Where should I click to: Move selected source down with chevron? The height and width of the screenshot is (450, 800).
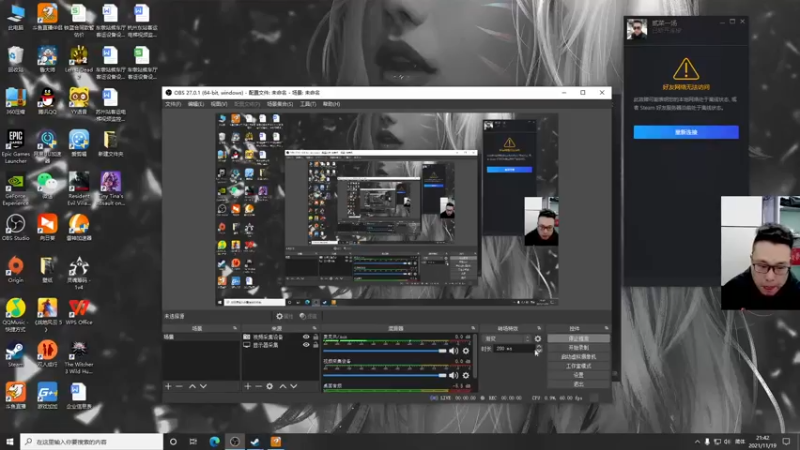[x=293, y=386]
